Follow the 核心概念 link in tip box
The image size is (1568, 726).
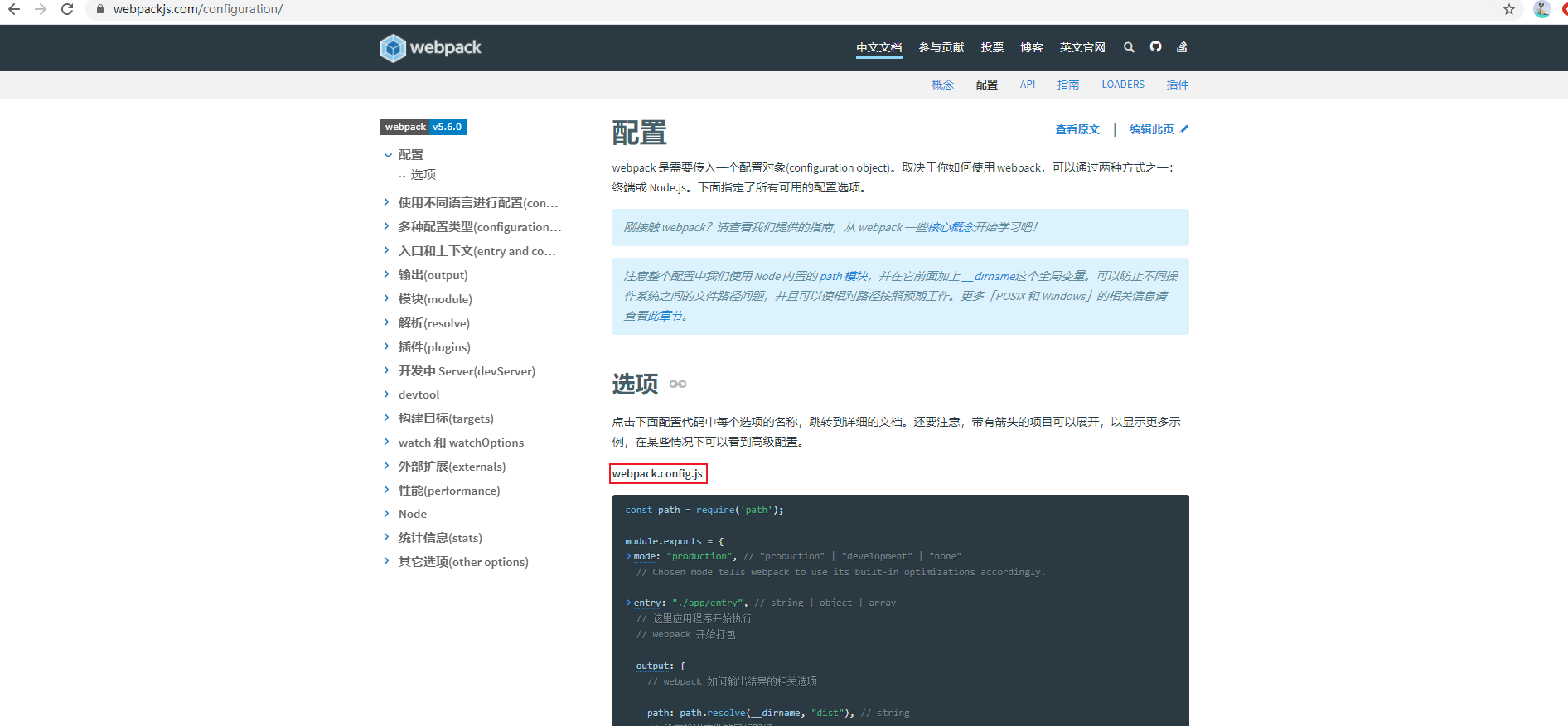(x=951, y=227)
